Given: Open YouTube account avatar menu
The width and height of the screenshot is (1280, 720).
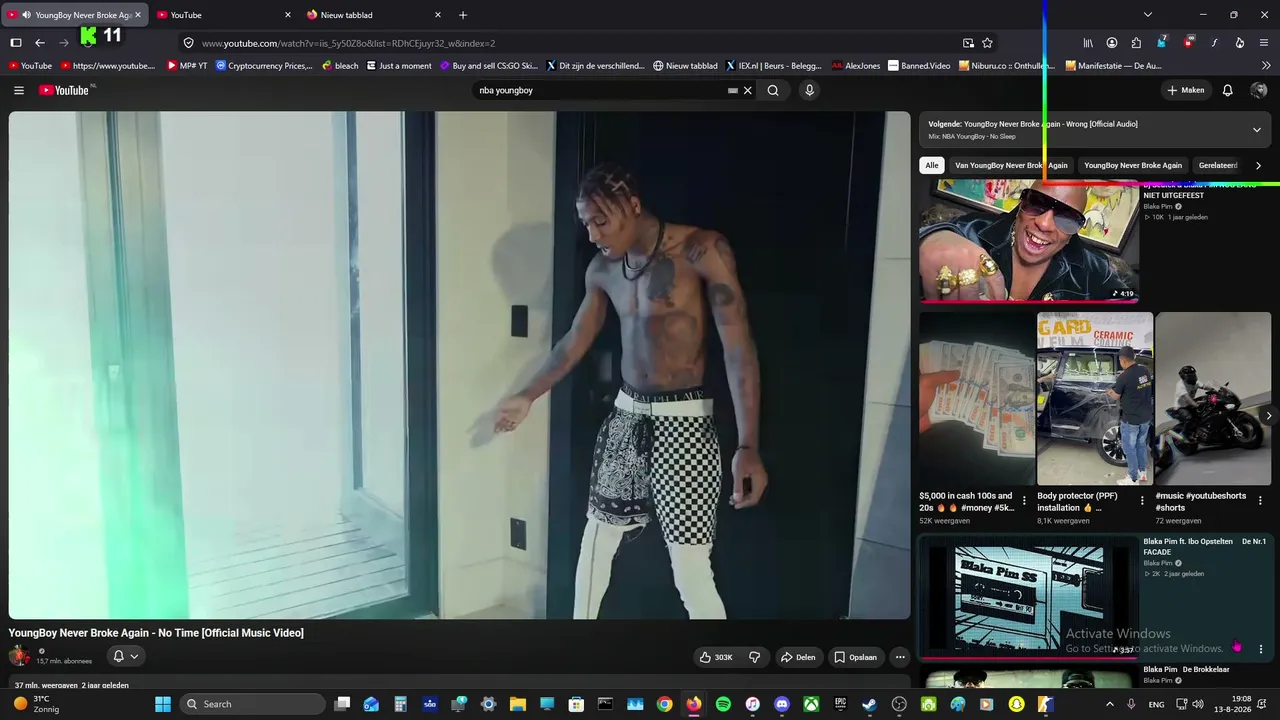Looking at the screenshot, I should click(x=1259, y=90).
